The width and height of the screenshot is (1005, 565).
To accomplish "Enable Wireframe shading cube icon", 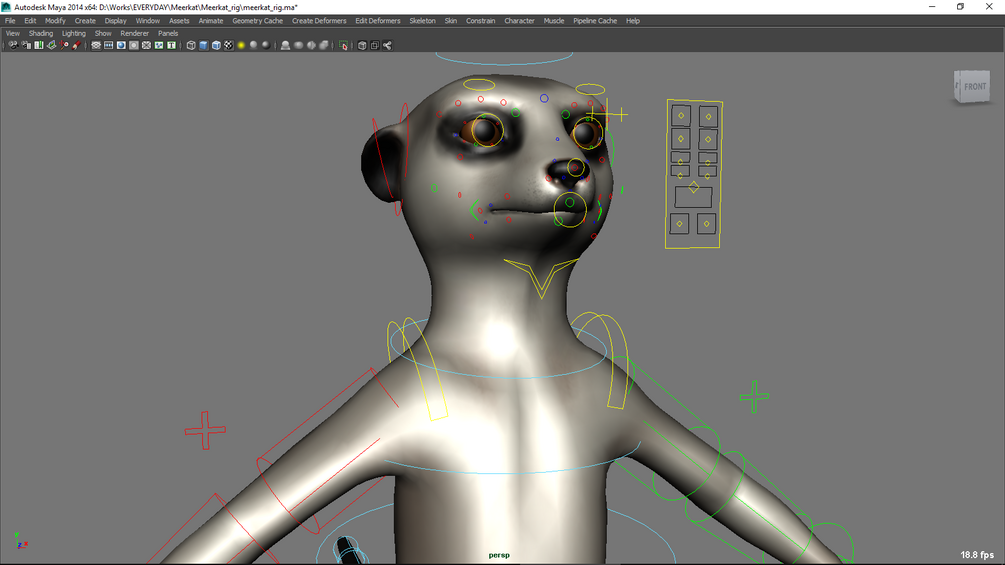I will coord(191,45).
